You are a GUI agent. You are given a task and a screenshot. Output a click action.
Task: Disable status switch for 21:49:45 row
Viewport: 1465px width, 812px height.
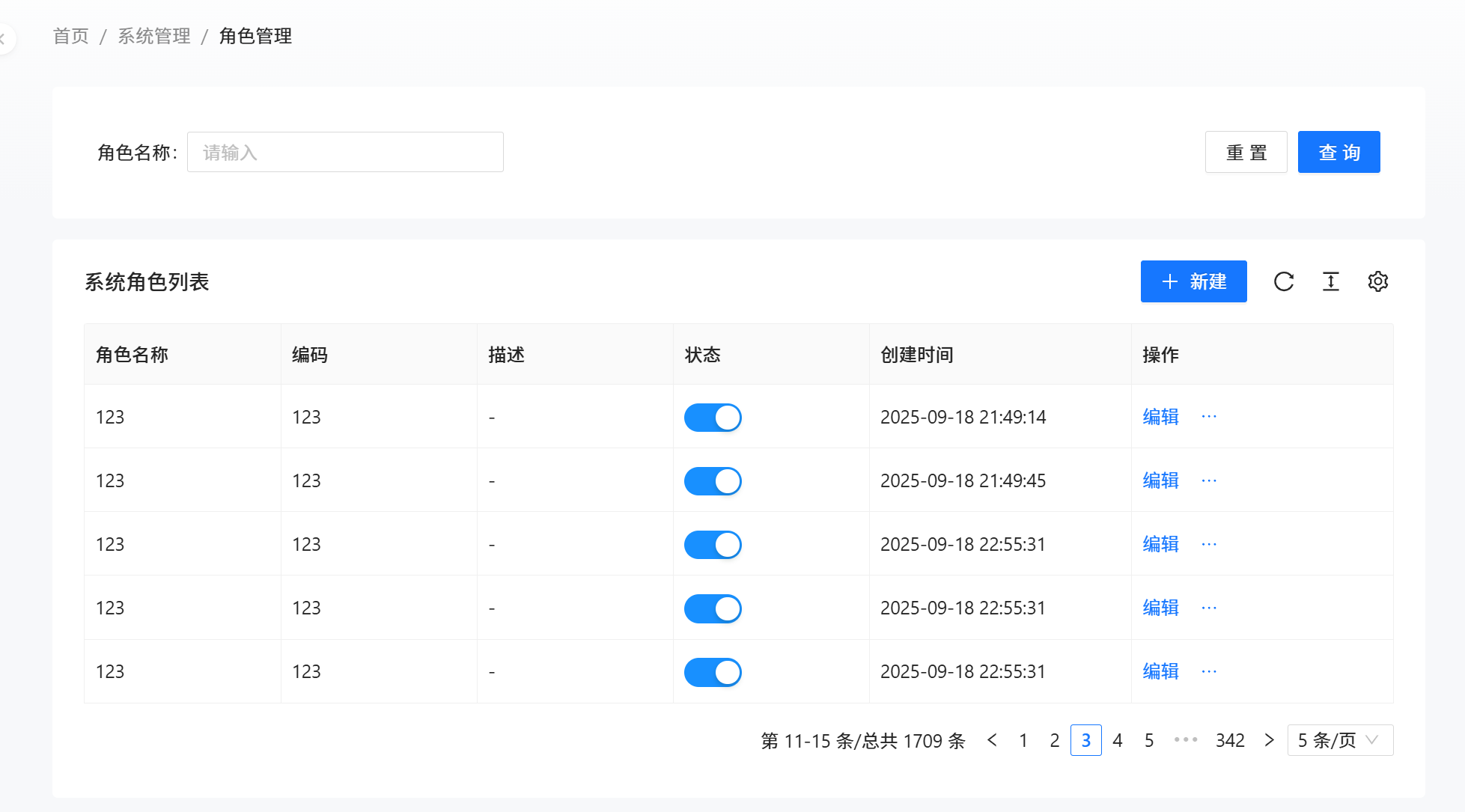click(713, 481)
